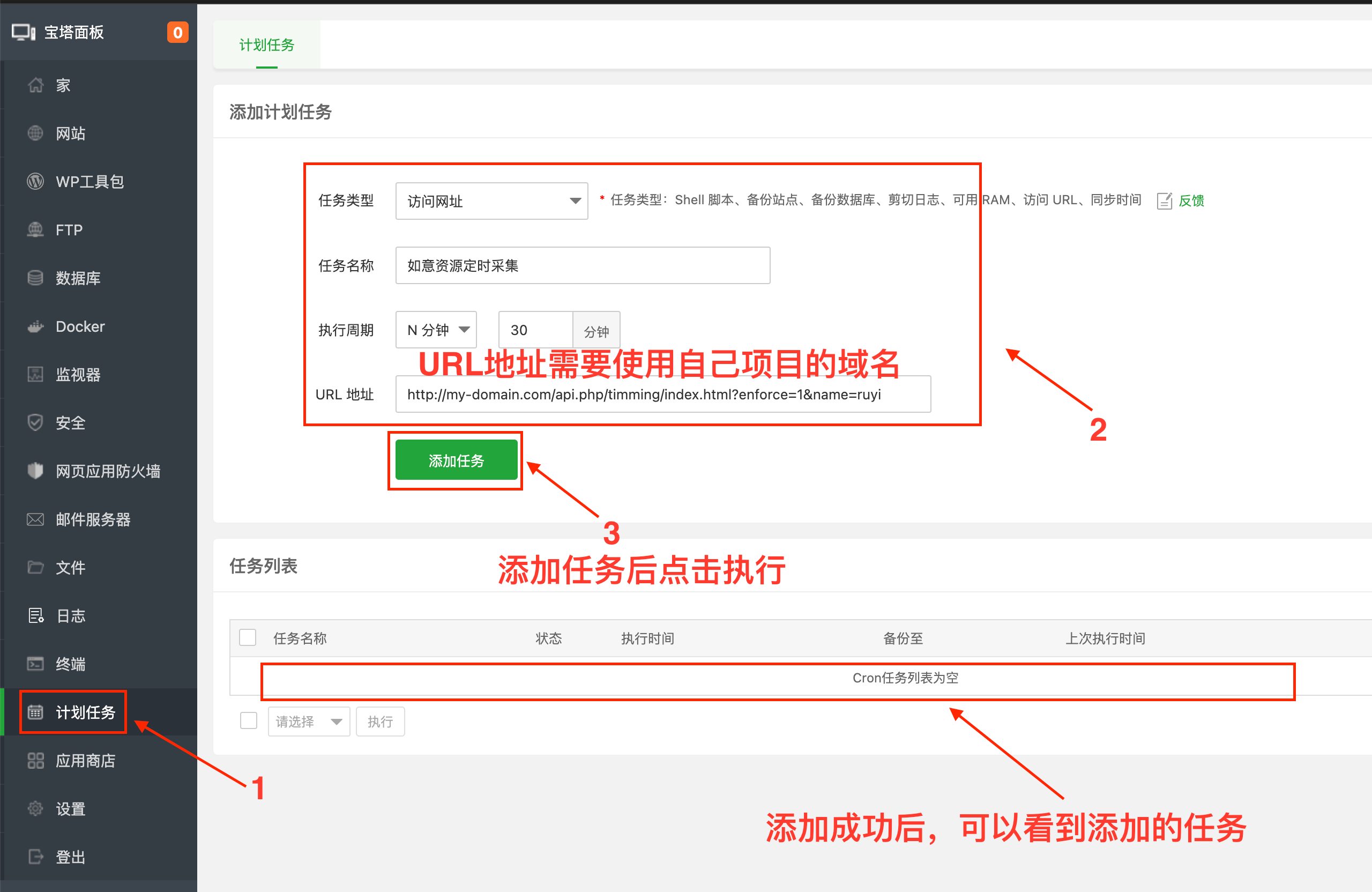This screenshot has height=892, width=1372.
Task: Click the feedback edit icon
Action: (x=1164, y=200)
